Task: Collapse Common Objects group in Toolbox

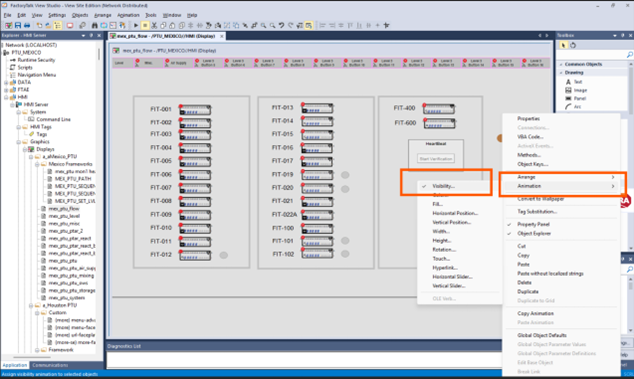Action: point(561,64)
